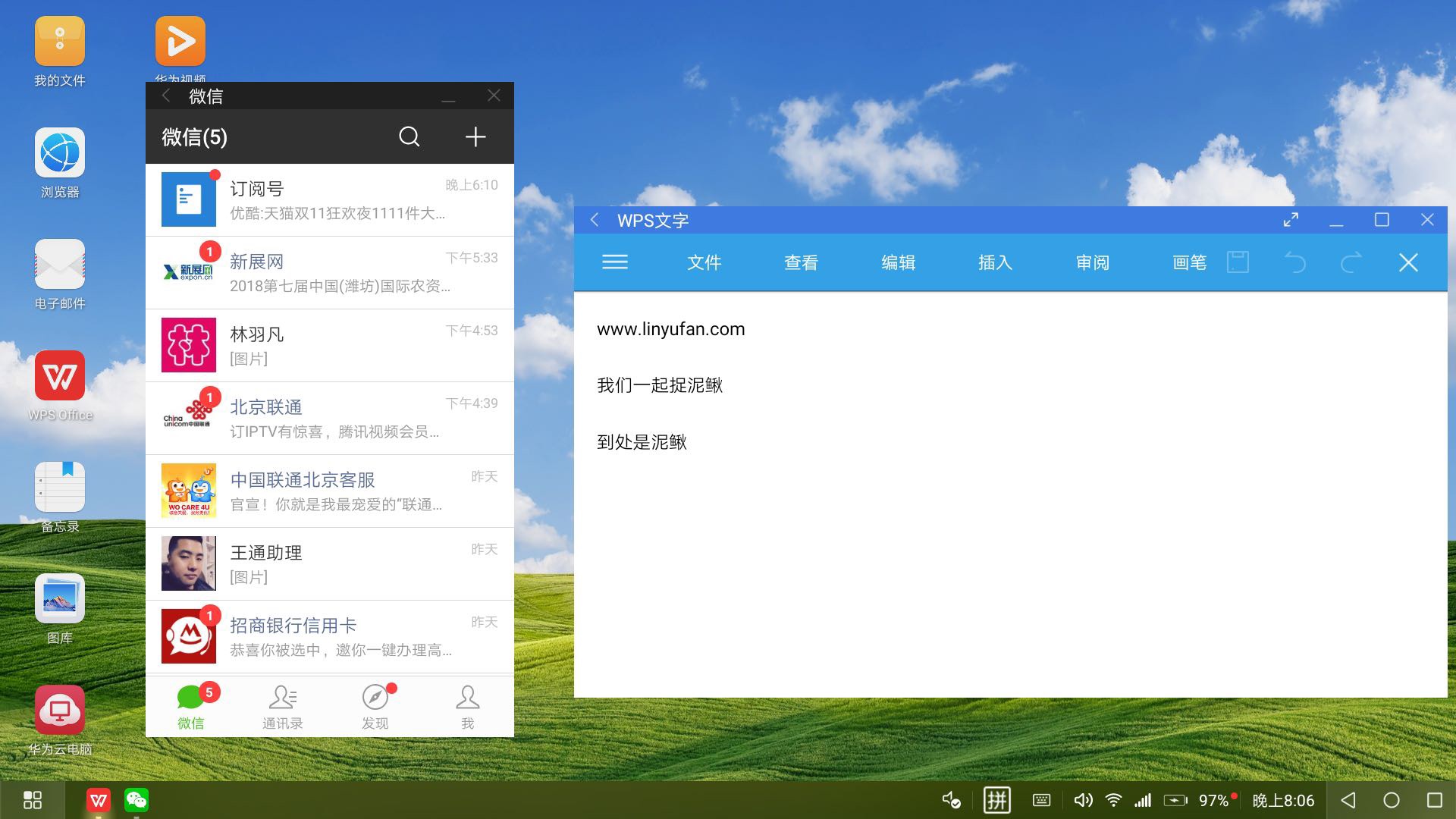Viewport: 1456px width, 819px height.
Task: Save the document in WPS文字
Action: click(1238, 262)
